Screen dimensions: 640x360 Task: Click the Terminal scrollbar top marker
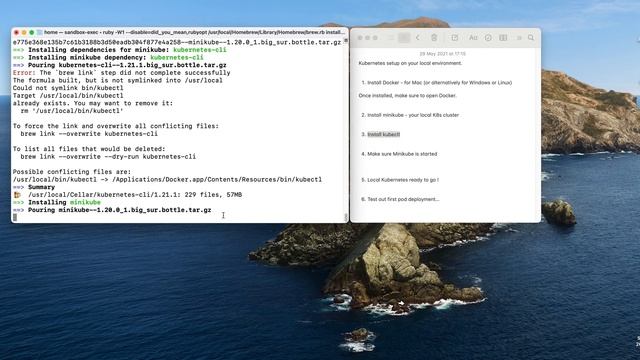click(346, 41)
